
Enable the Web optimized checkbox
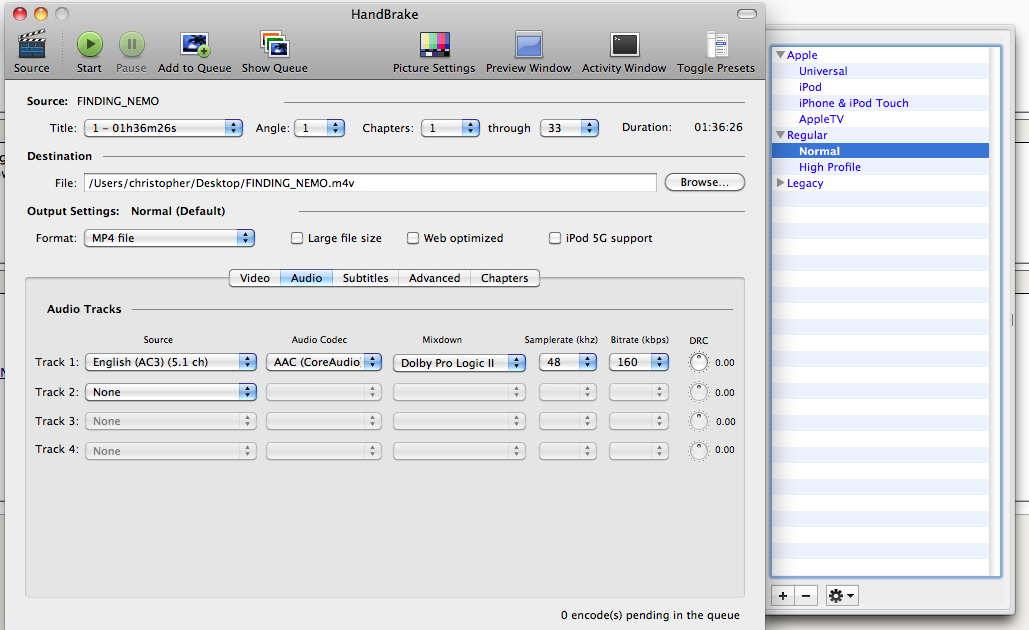(413, 238)
